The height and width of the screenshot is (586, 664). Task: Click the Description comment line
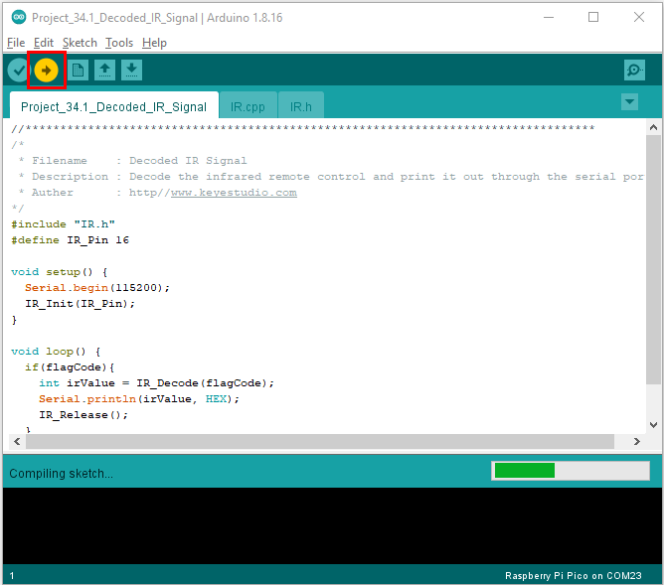(x=331, y=177)
